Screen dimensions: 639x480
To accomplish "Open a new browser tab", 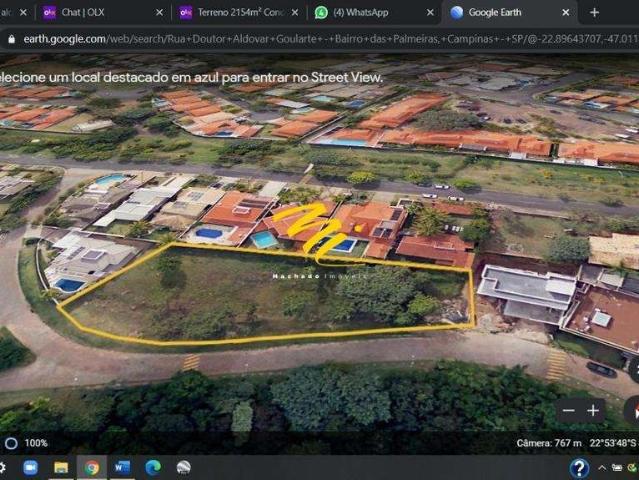I will click(594, 13).
